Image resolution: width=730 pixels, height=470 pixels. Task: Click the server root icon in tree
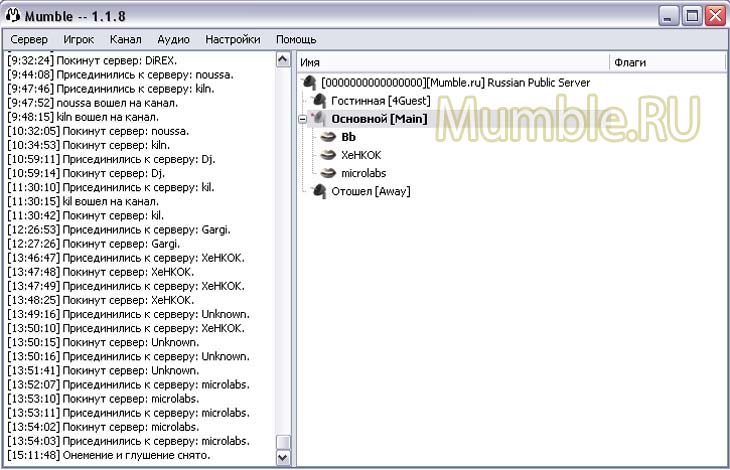[310, 83]
